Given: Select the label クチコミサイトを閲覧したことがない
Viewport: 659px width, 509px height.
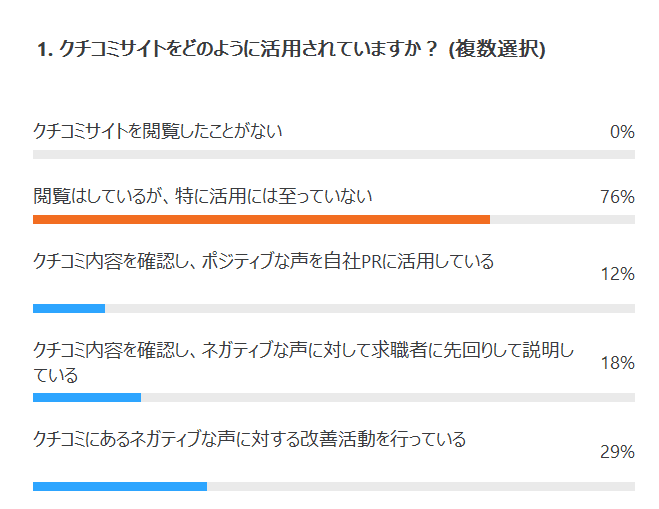Looking at the screenshot, I should point(158,131).
